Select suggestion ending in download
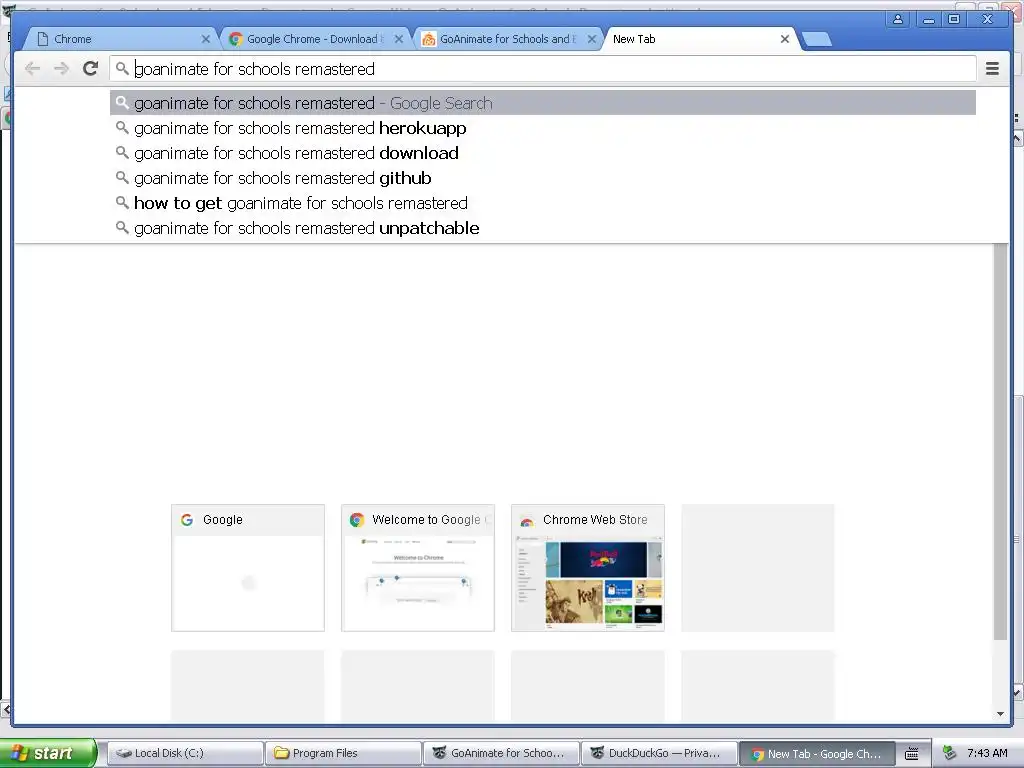 click(543, 153)
